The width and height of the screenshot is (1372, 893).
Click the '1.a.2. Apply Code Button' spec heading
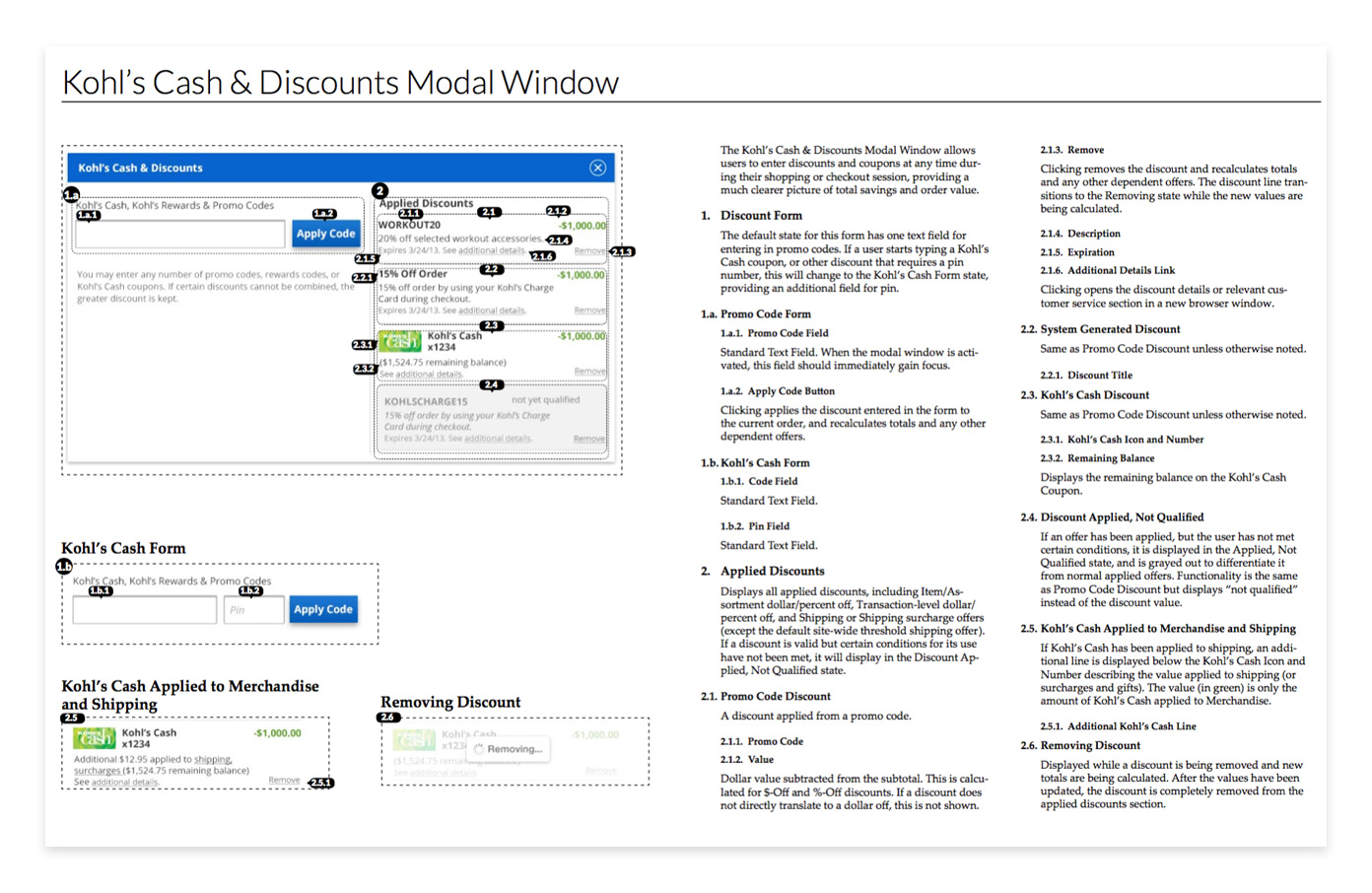pos(777,391)
